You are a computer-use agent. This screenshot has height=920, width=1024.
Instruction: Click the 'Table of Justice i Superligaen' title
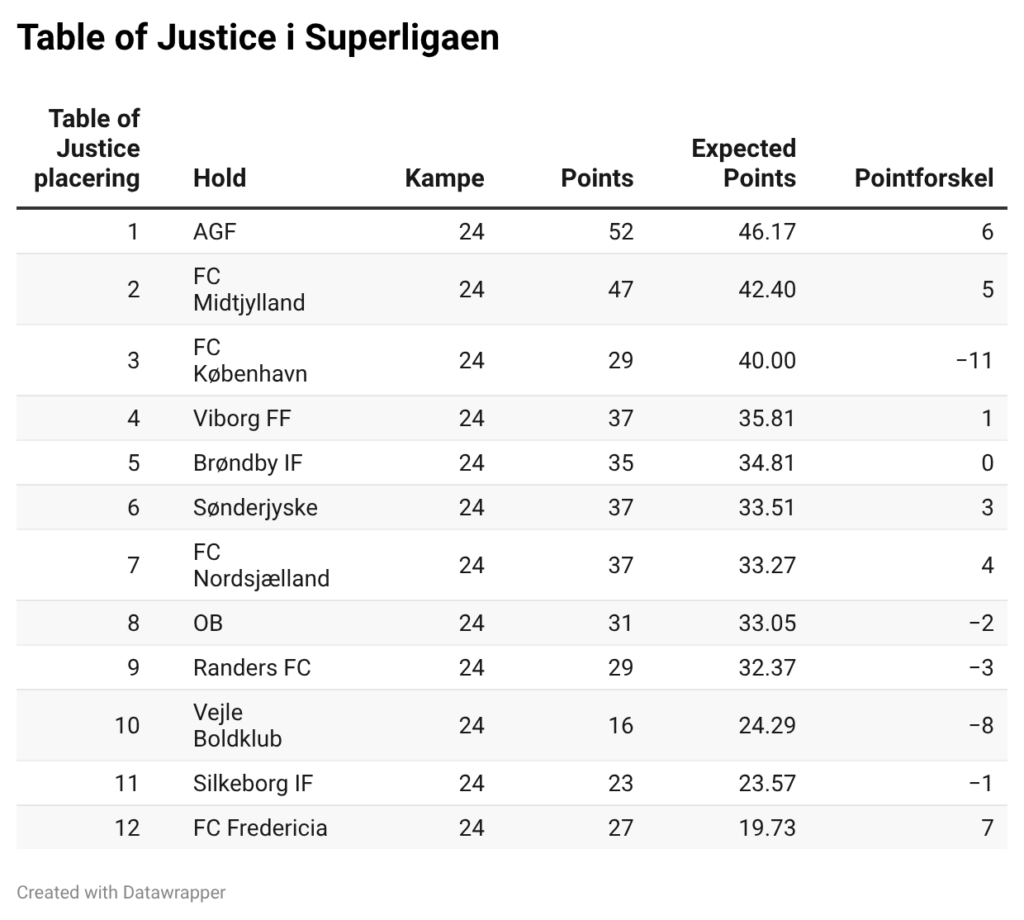click(x=258, y=38)
